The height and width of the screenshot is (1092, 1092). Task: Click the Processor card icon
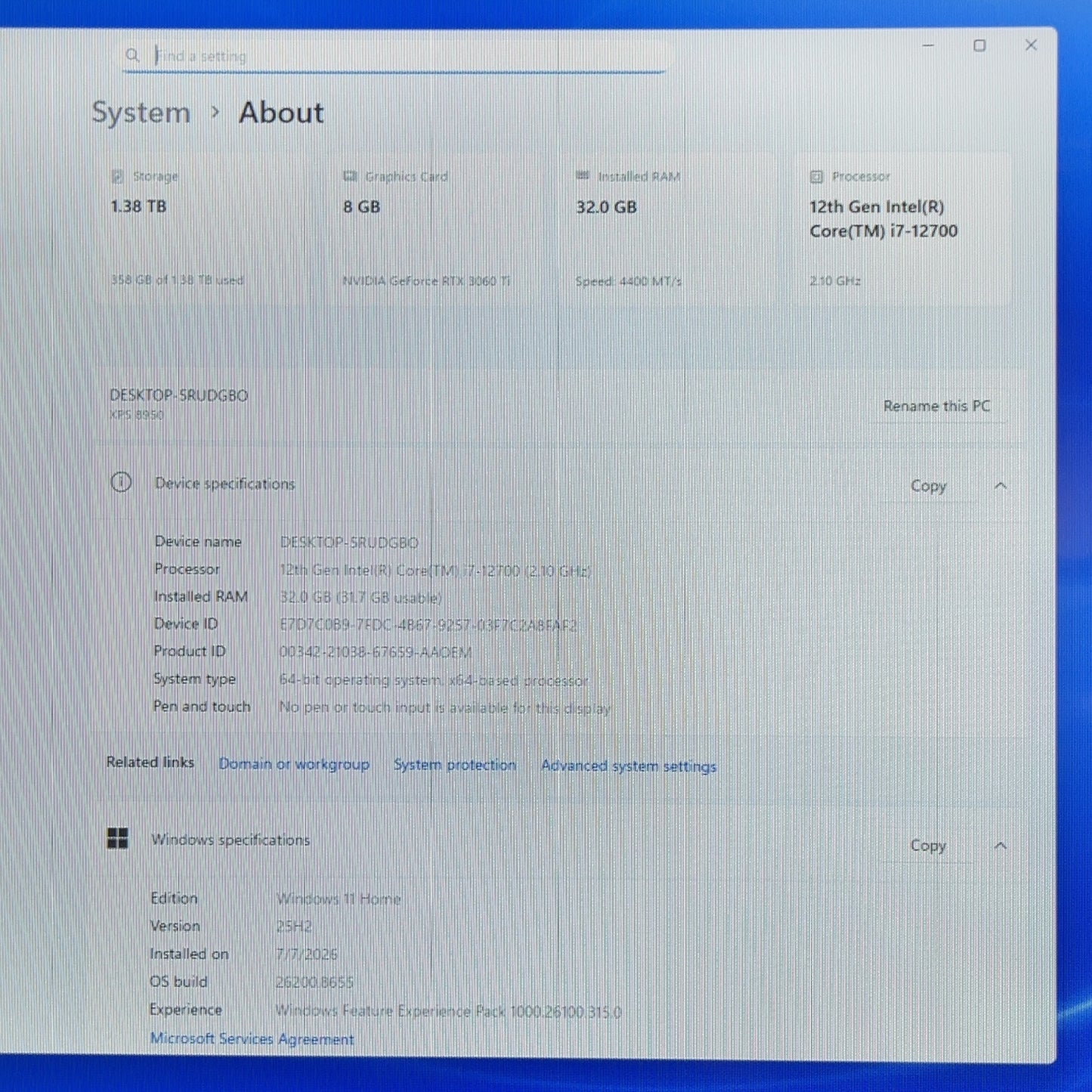[x=816, y=177]
